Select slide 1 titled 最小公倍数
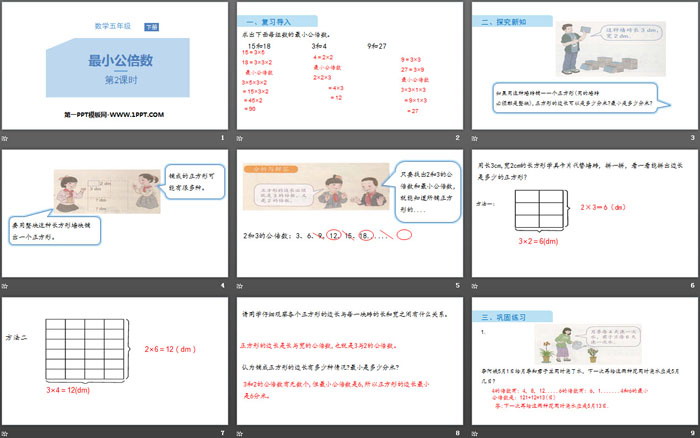The width and height of the screenshot is (700, 438). tap(115, 64)
